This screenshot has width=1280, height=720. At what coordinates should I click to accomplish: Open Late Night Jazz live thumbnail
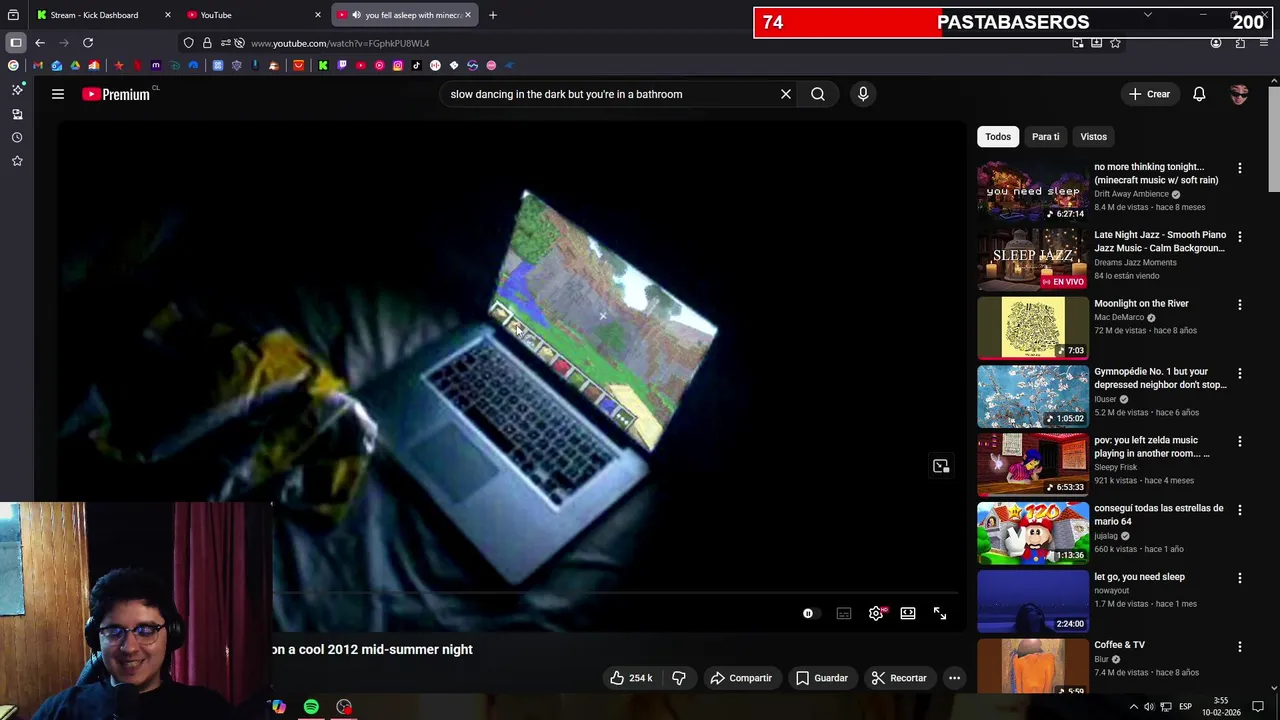click(1033, 259)
